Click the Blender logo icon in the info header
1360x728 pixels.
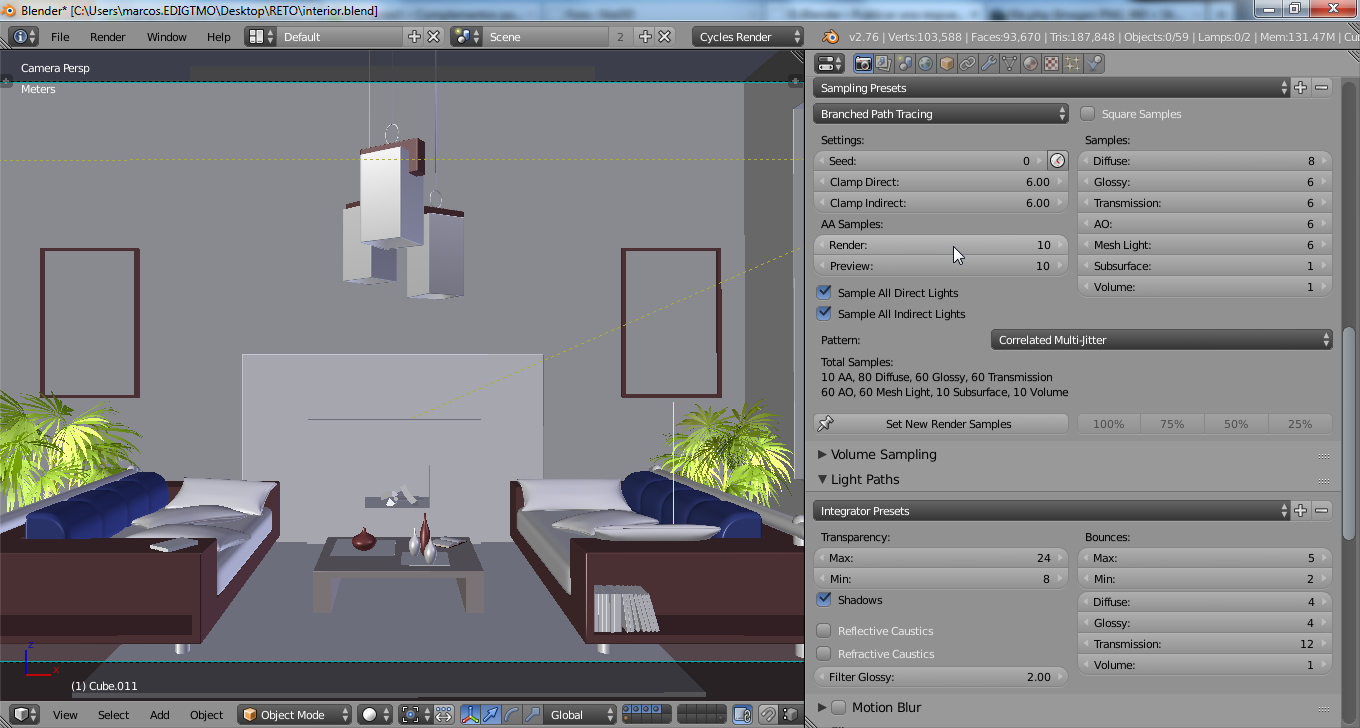(830, 37)
